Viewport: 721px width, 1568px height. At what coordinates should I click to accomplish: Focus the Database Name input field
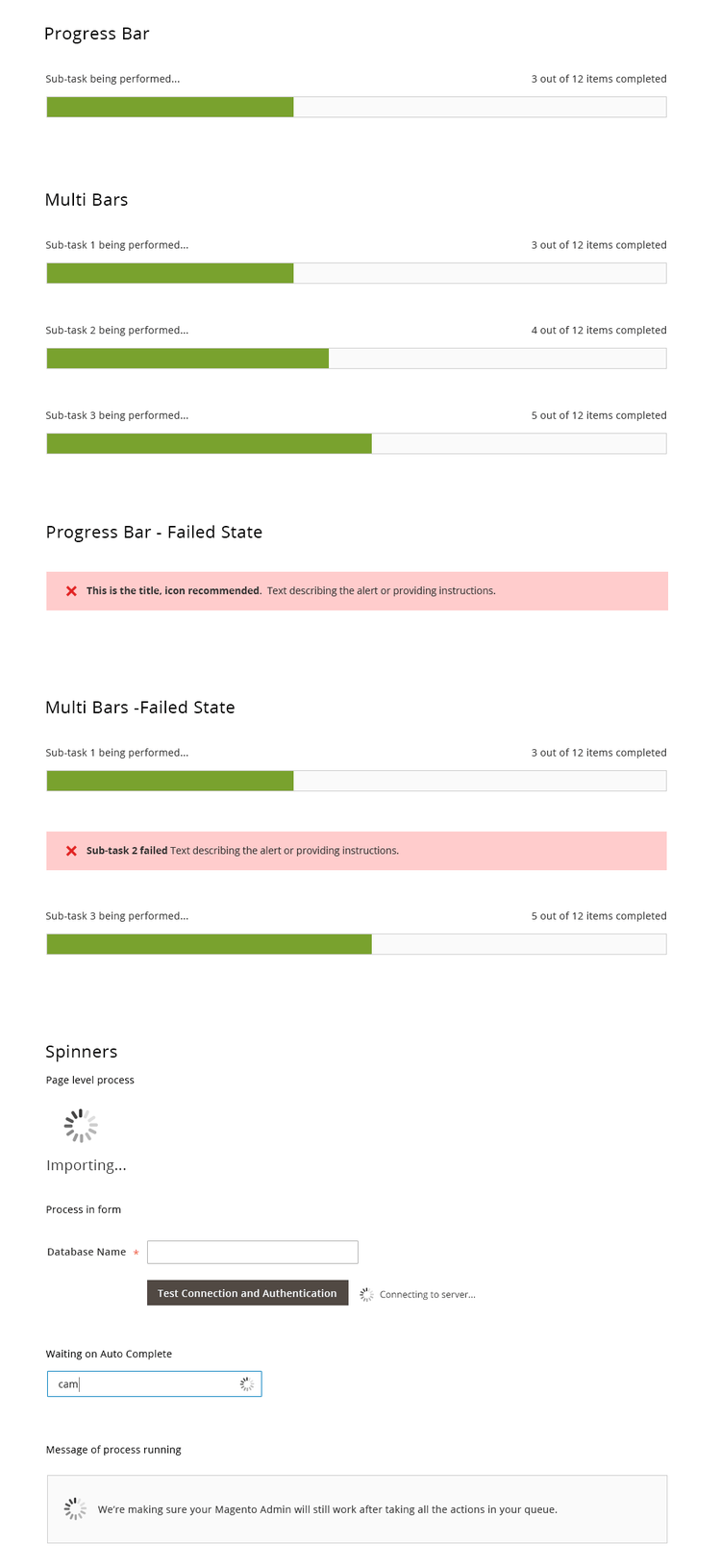point(252,1252)
